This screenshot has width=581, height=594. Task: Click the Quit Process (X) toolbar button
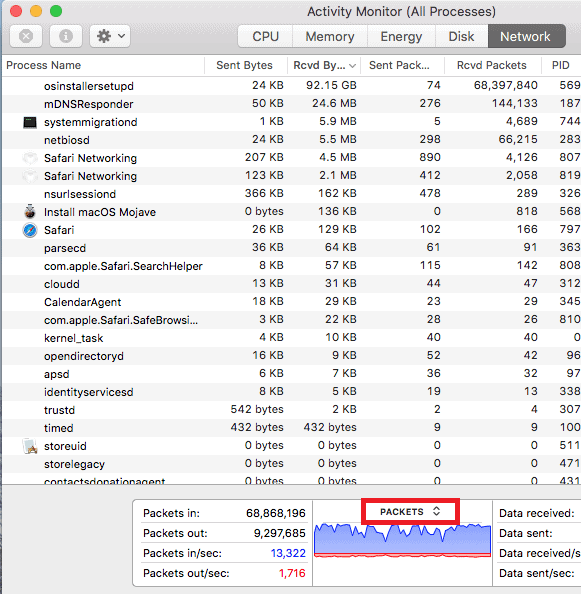click(x=26, y=36)
